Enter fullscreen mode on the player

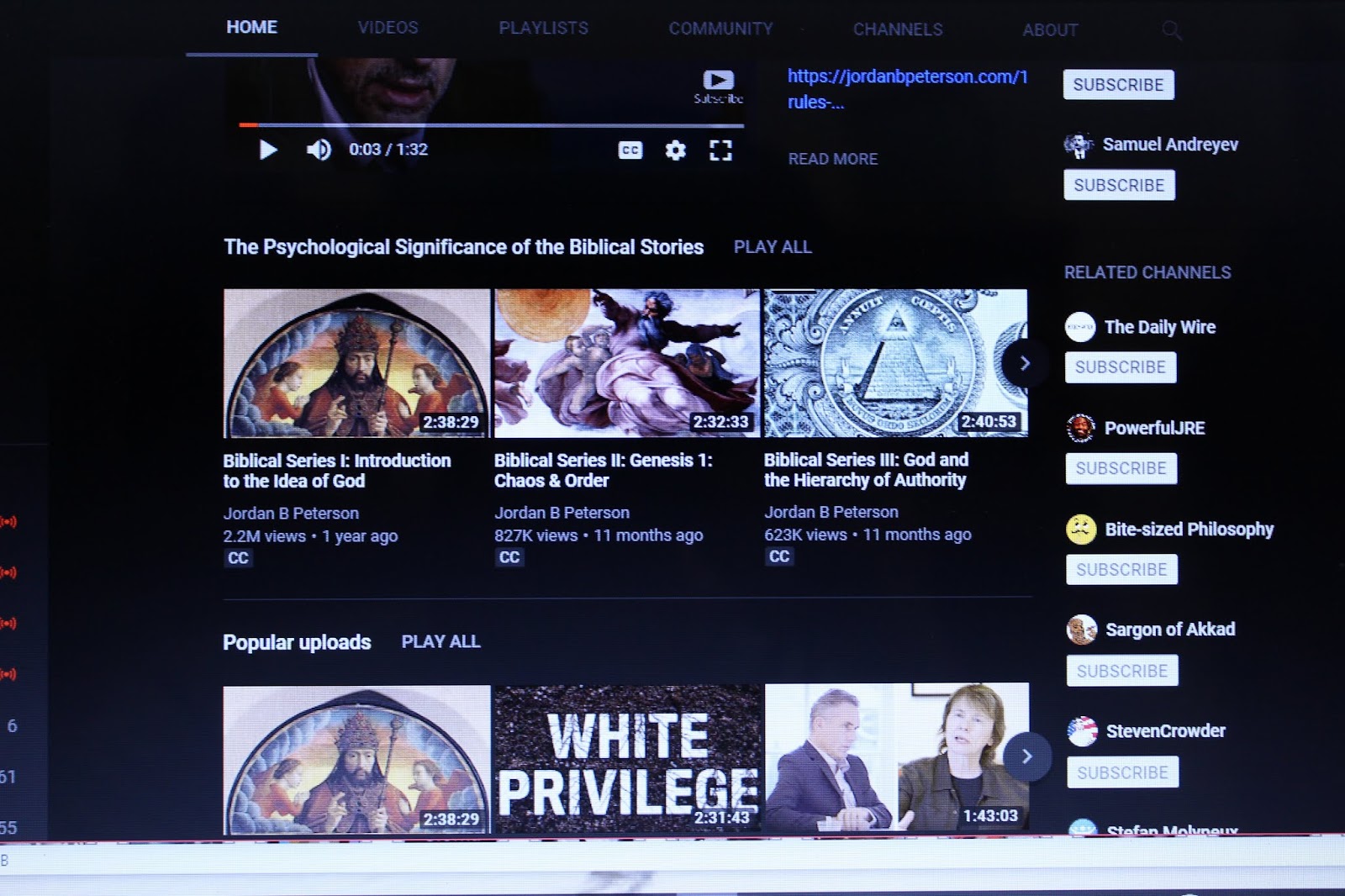pos(720,150)
